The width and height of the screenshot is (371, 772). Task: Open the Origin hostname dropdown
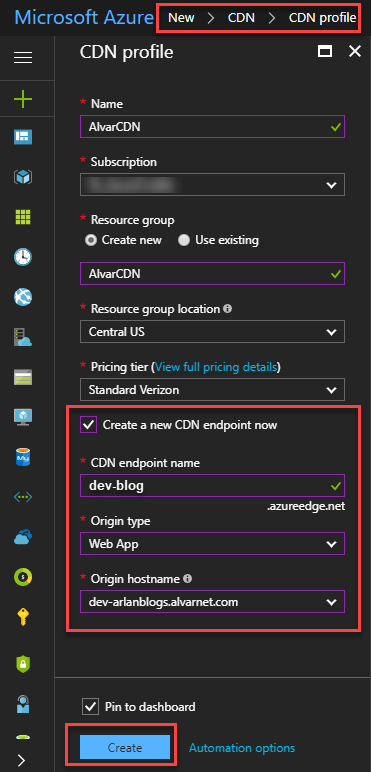click(212, 602)
